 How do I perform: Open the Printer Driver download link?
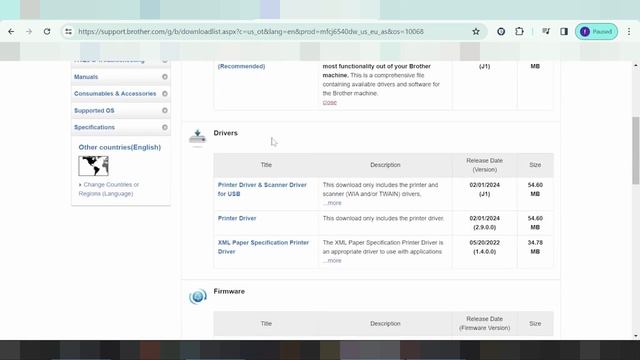pos(237,218)
